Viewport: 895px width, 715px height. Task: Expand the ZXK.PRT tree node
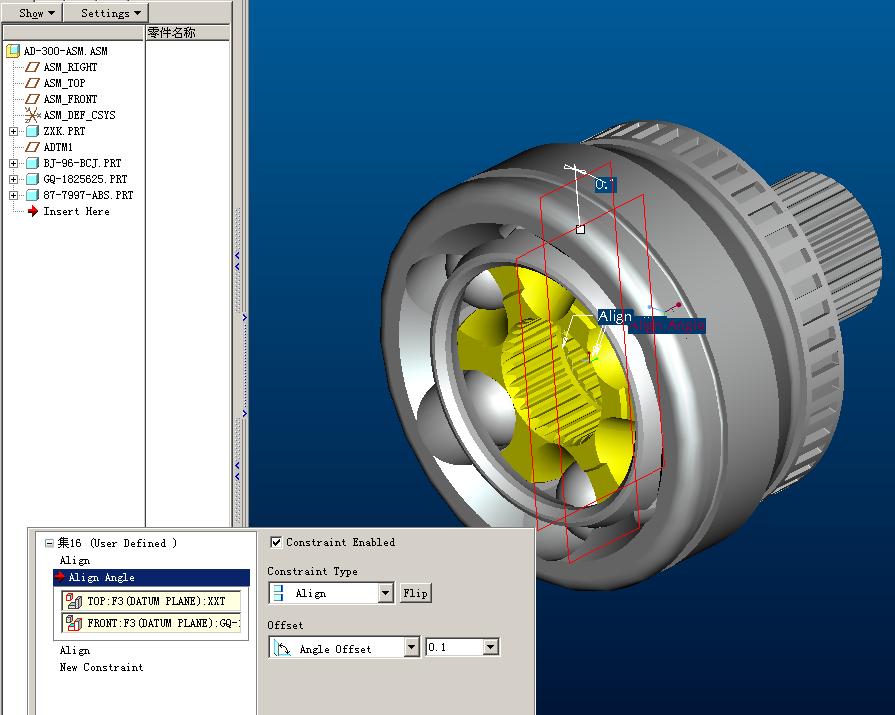click(13, 131)
